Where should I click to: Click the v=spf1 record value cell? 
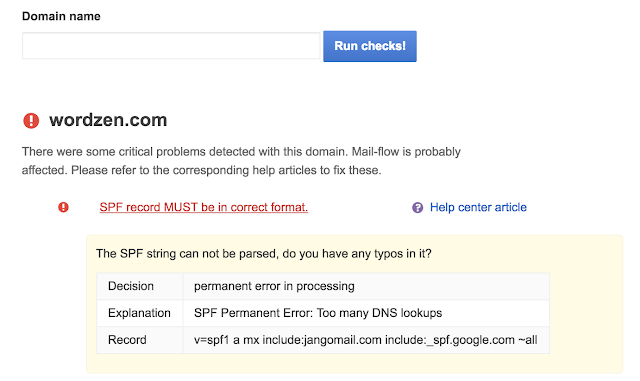tap(366, 340)
